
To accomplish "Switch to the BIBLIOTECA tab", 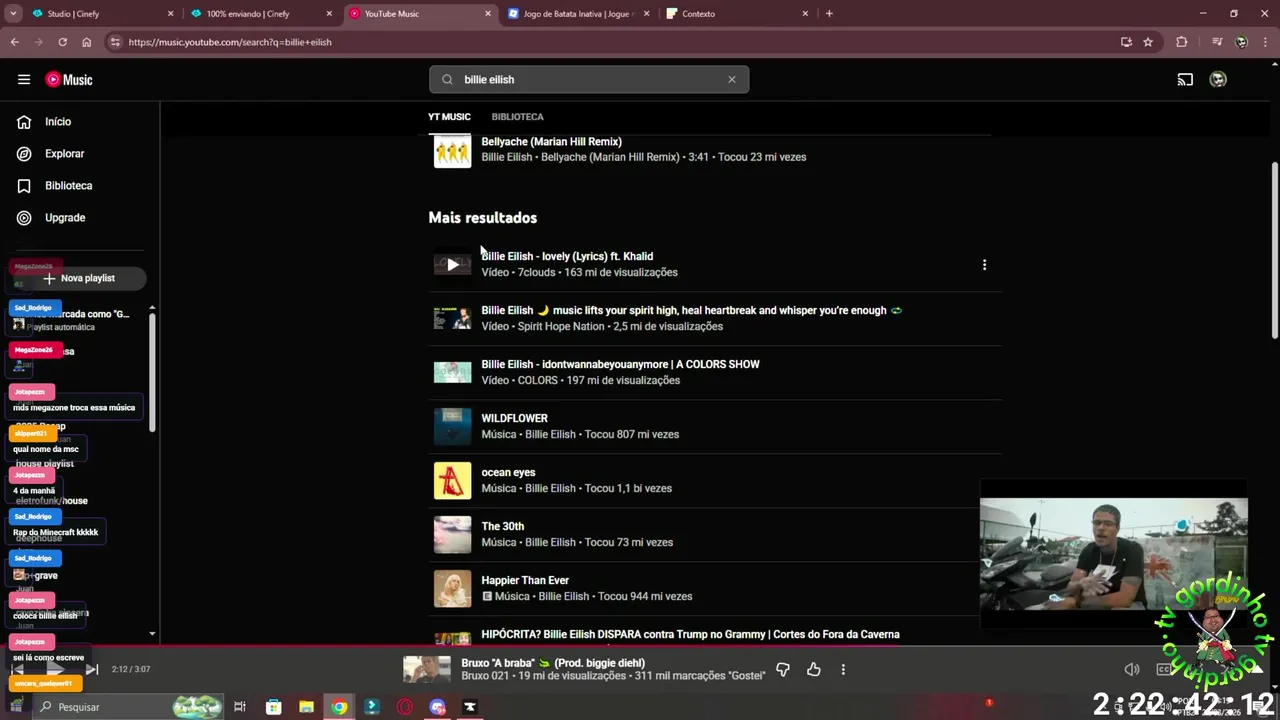I will [x=517, y=117].
